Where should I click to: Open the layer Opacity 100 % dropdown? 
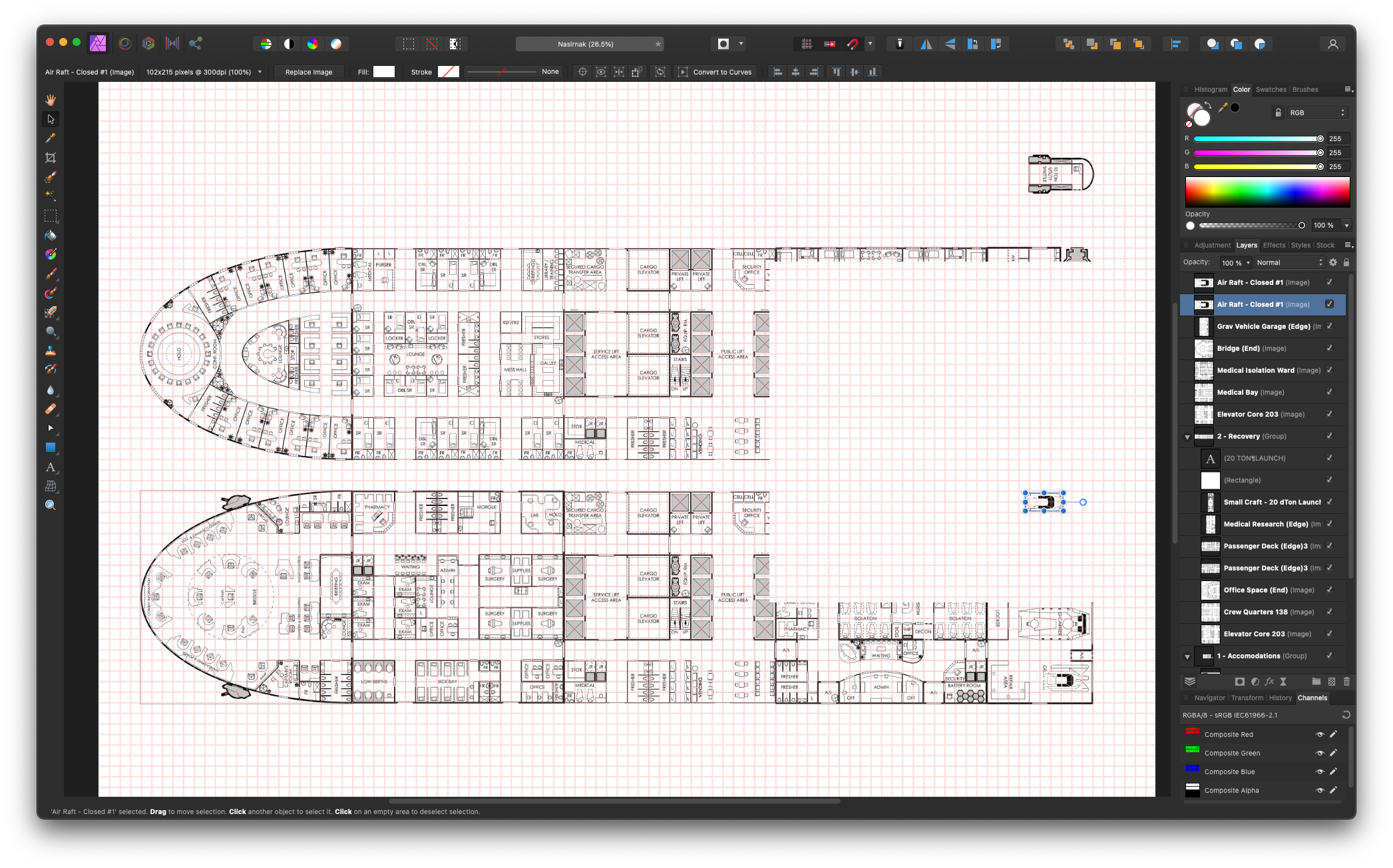coord(1235,262)
